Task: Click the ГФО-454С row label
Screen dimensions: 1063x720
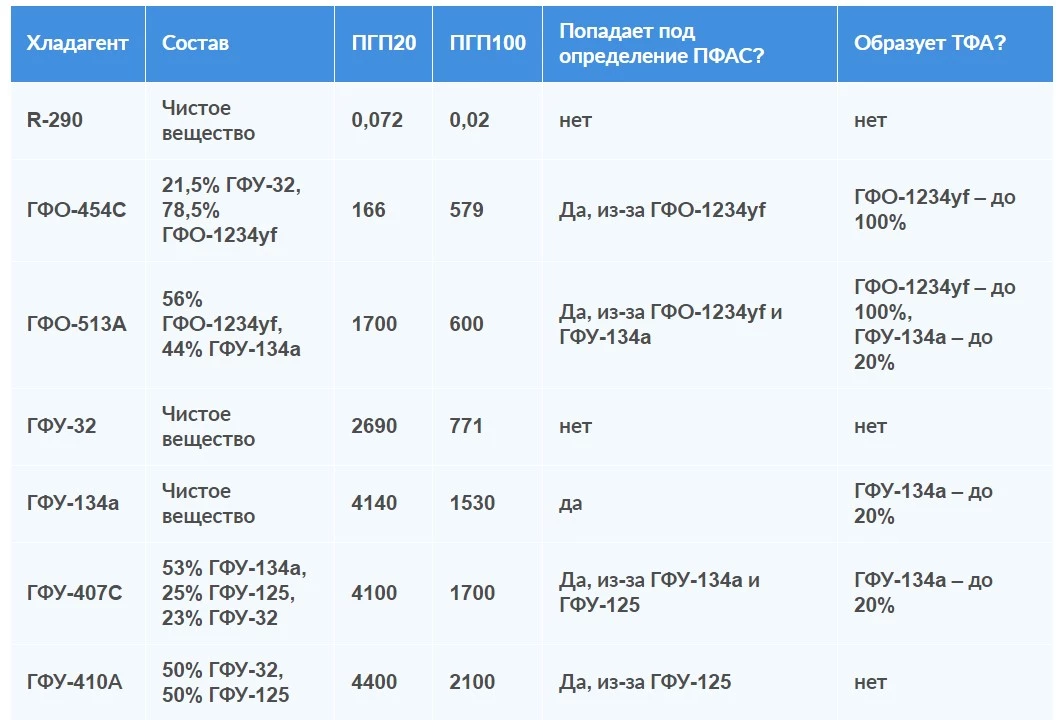Action: 76,210
